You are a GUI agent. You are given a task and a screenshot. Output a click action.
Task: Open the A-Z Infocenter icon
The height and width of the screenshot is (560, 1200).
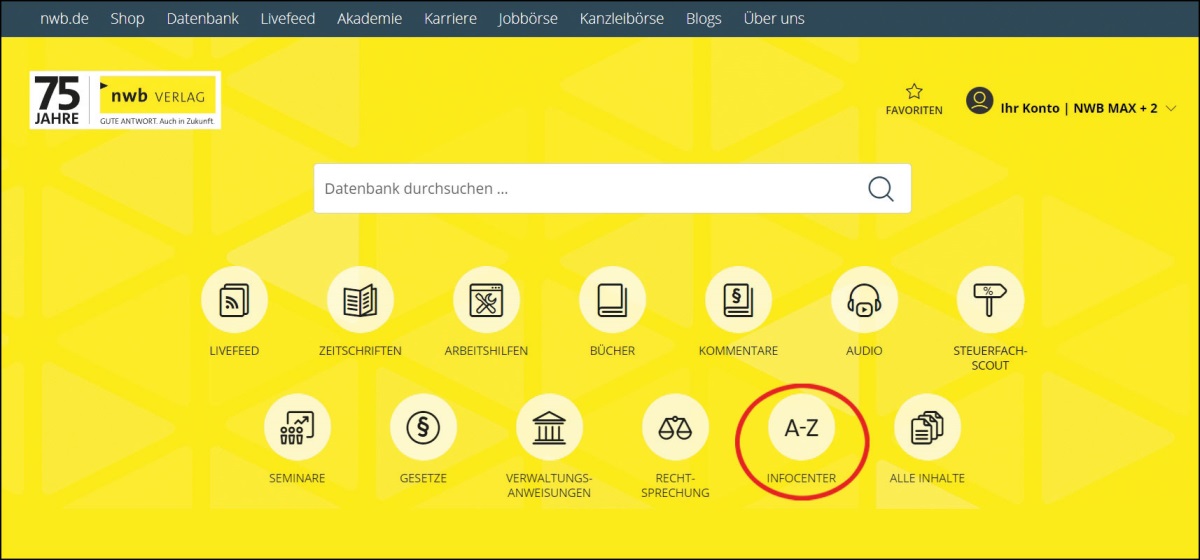coord(801,428)
